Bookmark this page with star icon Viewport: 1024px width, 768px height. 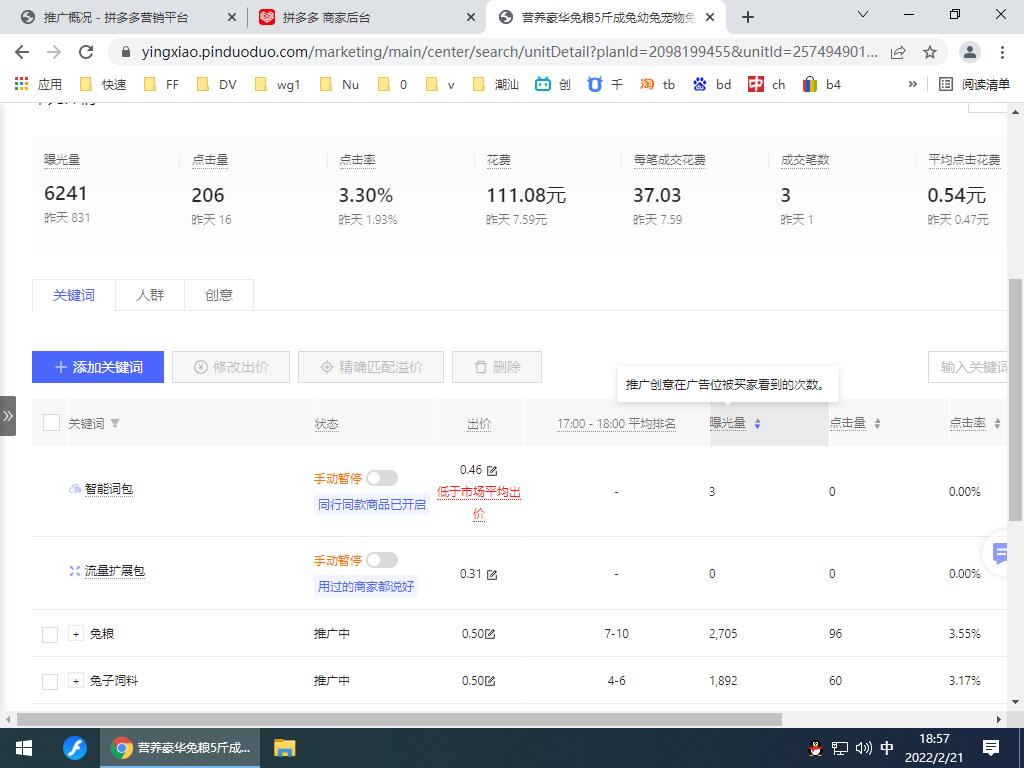click(x=930, y=52)
